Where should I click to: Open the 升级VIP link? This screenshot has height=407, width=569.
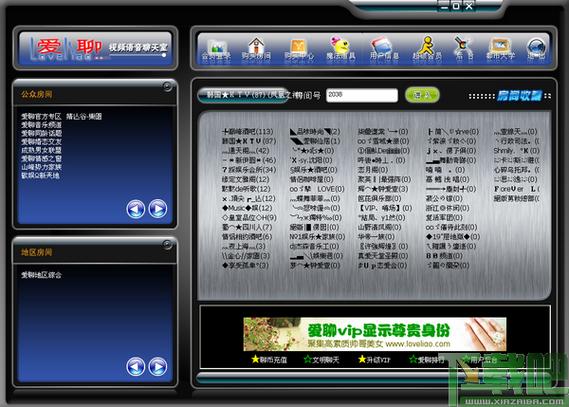[x=374, y=360]
